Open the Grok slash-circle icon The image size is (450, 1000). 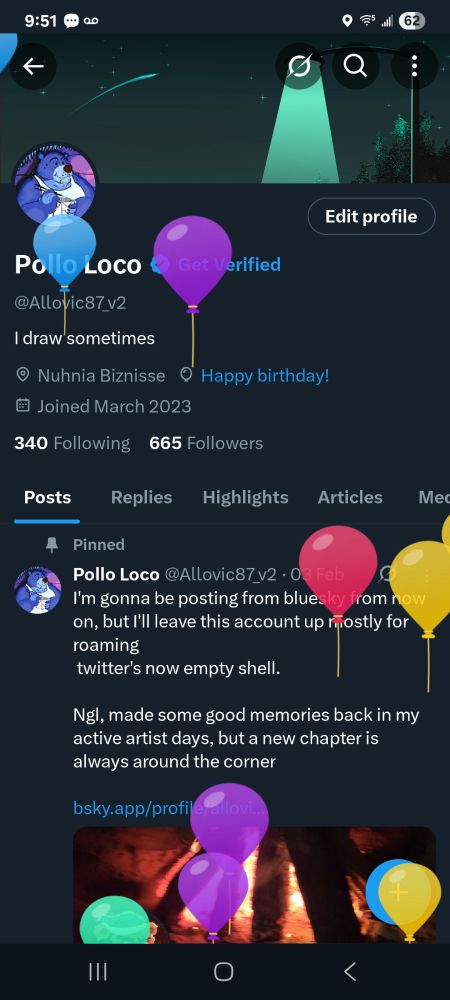pos(298,65)
